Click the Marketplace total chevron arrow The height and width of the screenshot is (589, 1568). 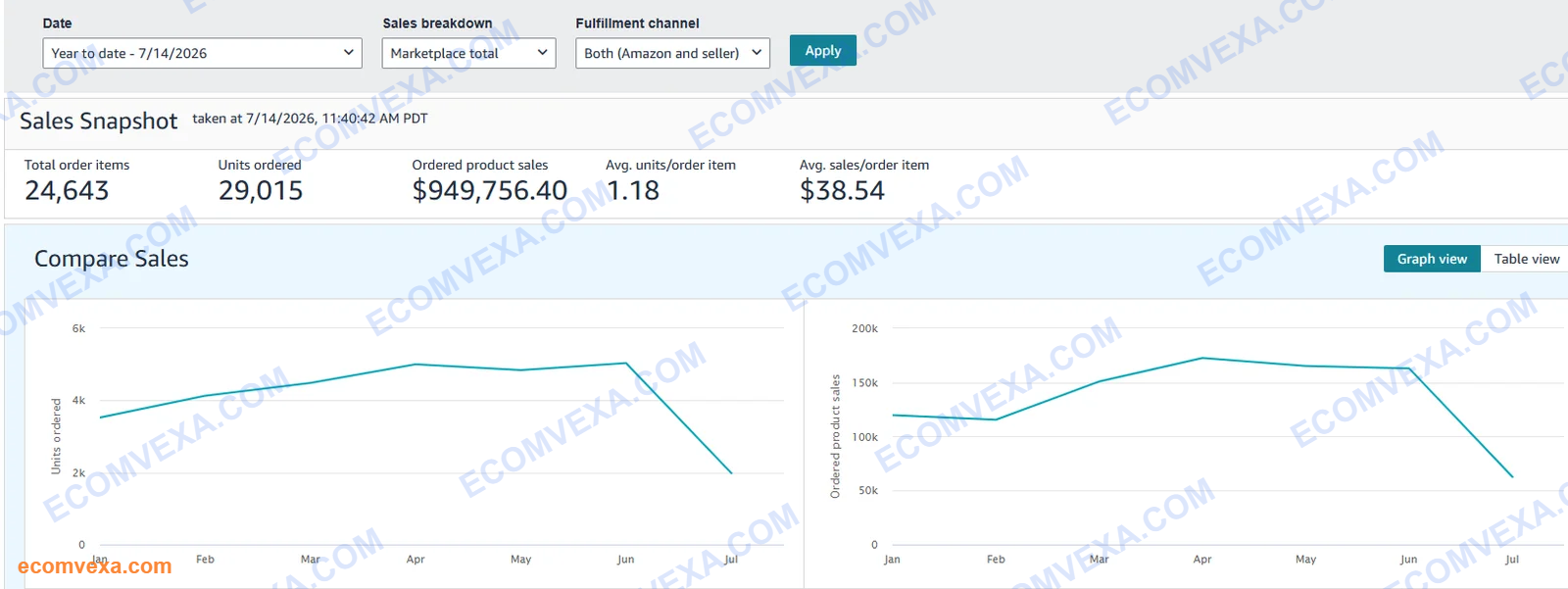pyautogui.click(x=542, y=53)
